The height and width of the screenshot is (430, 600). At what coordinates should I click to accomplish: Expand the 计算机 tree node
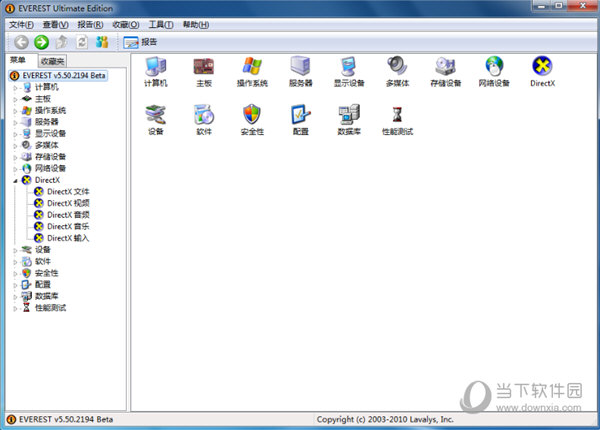click(15, 88)
